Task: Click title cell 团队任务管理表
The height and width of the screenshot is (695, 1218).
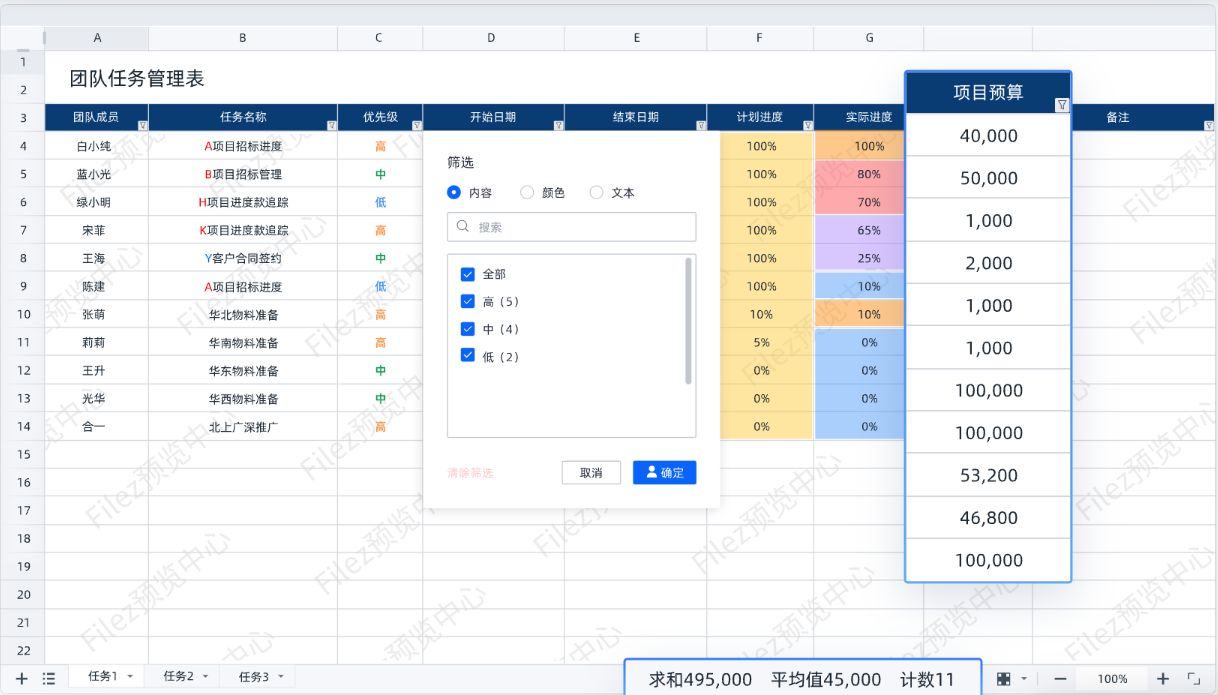Action: [x=137, y=78]
